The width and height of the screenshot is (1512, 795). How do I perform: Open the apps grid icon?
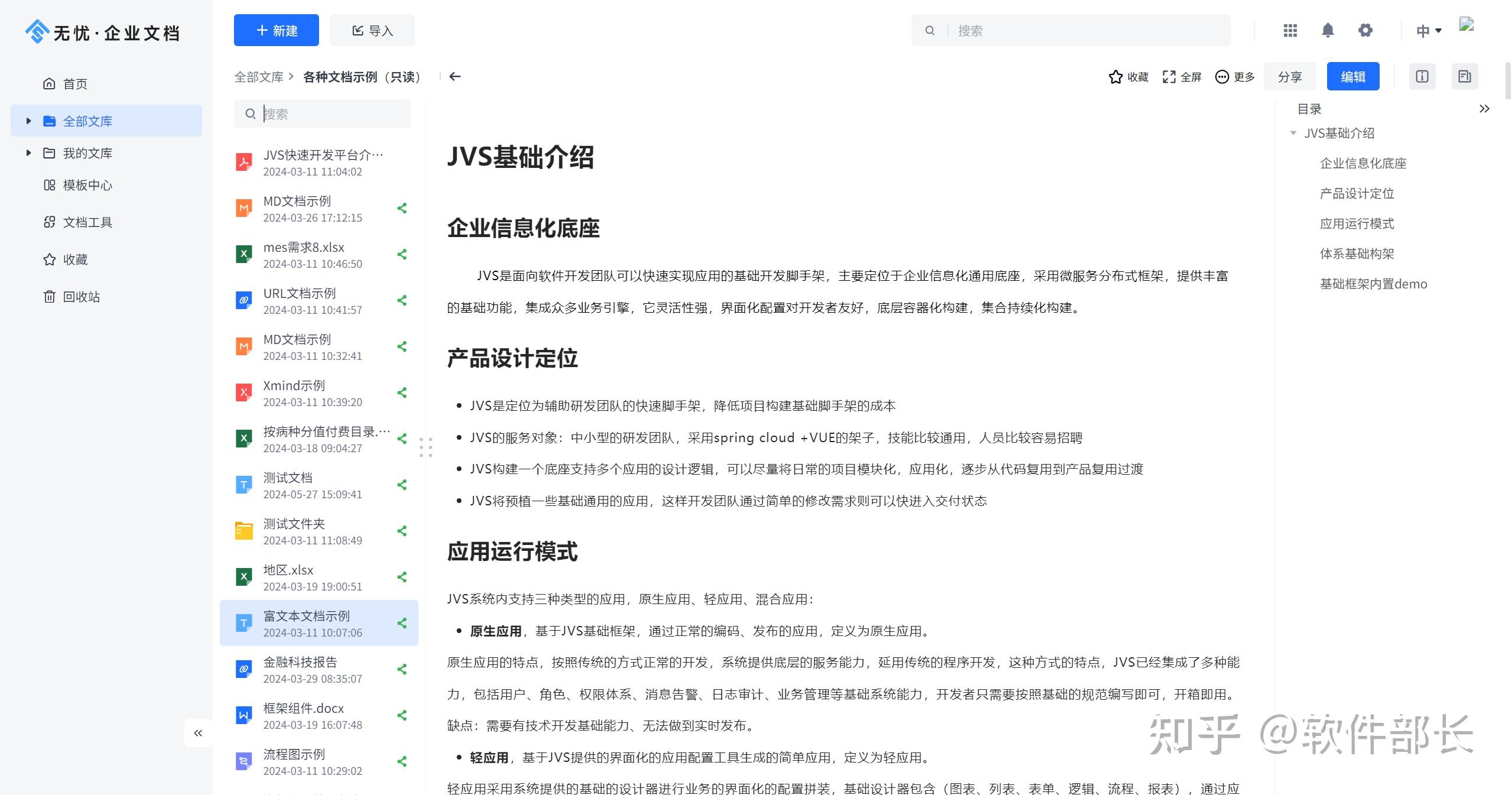[1290, 30]
